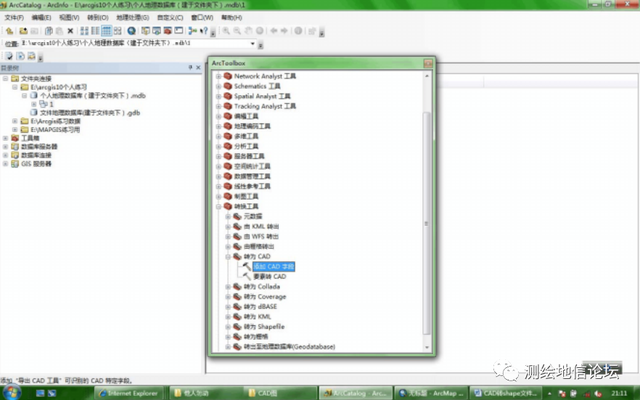Click the ArcToolbox vertical scrollbar thumb
Screen dimensions: 640x400
click(x=427, y=223)
